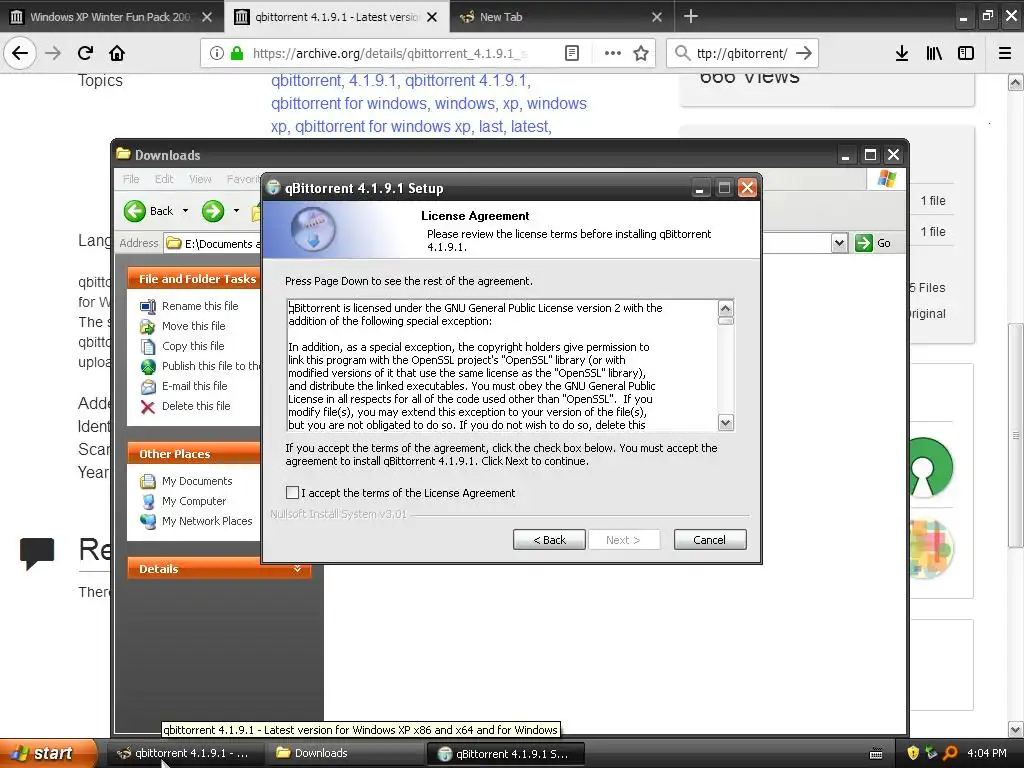Toggle reader view icon in address bar
Viewport: 1024px width, 768px height.
(x=571, y=53)
